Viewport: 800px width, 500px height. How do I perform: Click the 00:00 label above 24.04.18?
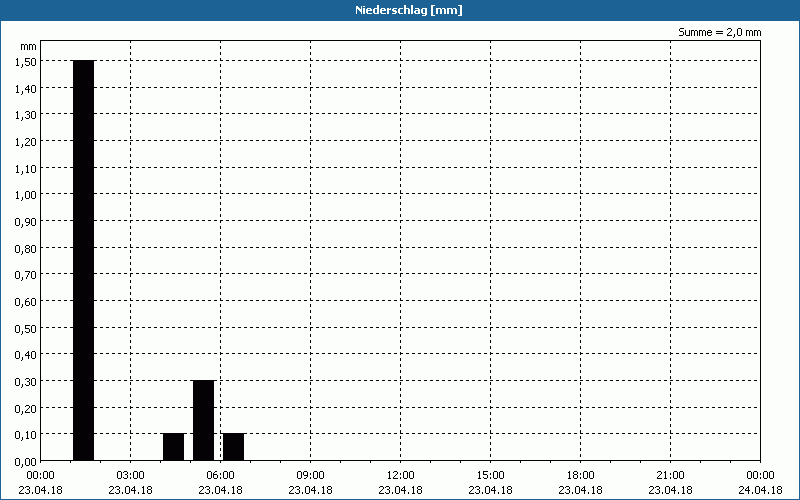pyautogui.click(x=760, y=475)
